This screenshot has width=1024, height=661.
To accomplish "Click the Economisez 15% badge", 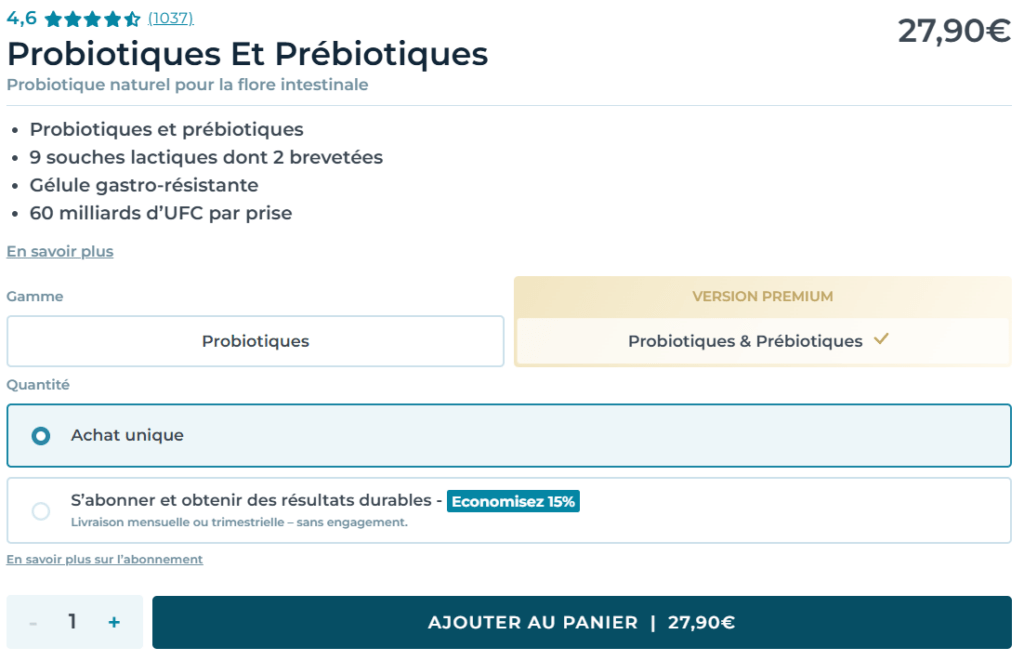I will click(x=513, y=501).
